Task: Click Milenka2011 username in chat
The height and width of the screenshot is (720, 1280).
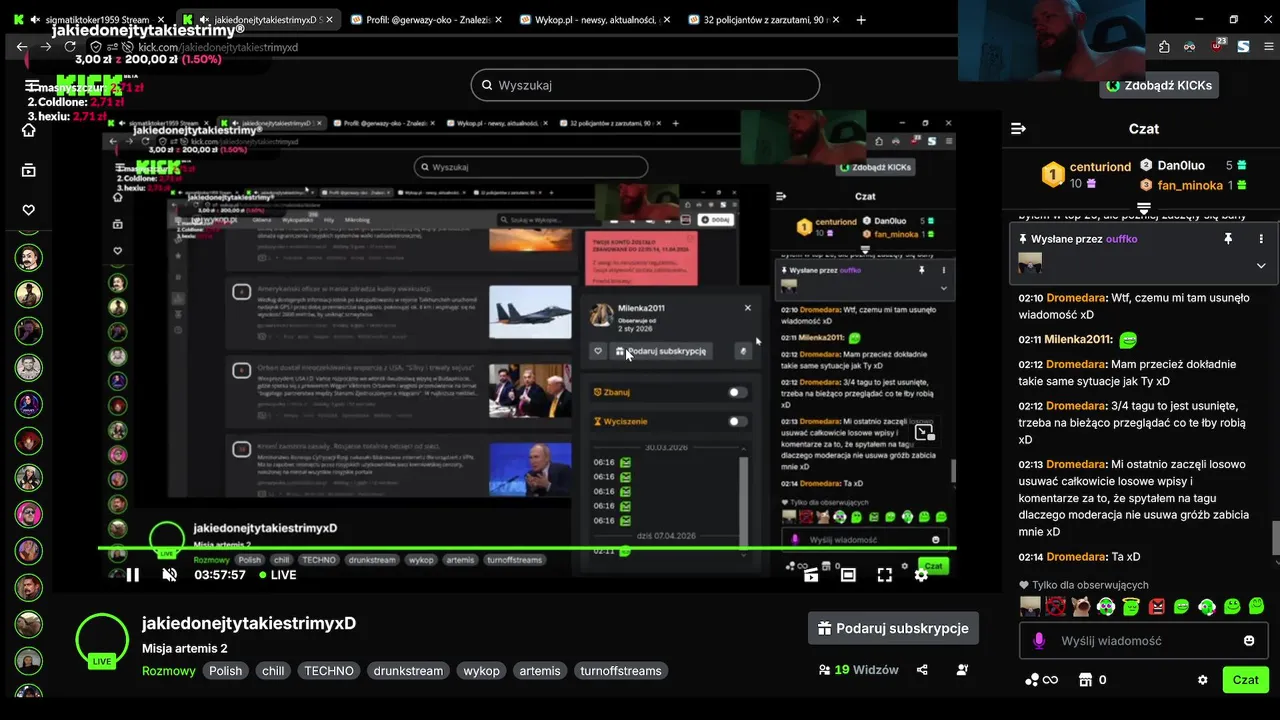Action: 1079,340
